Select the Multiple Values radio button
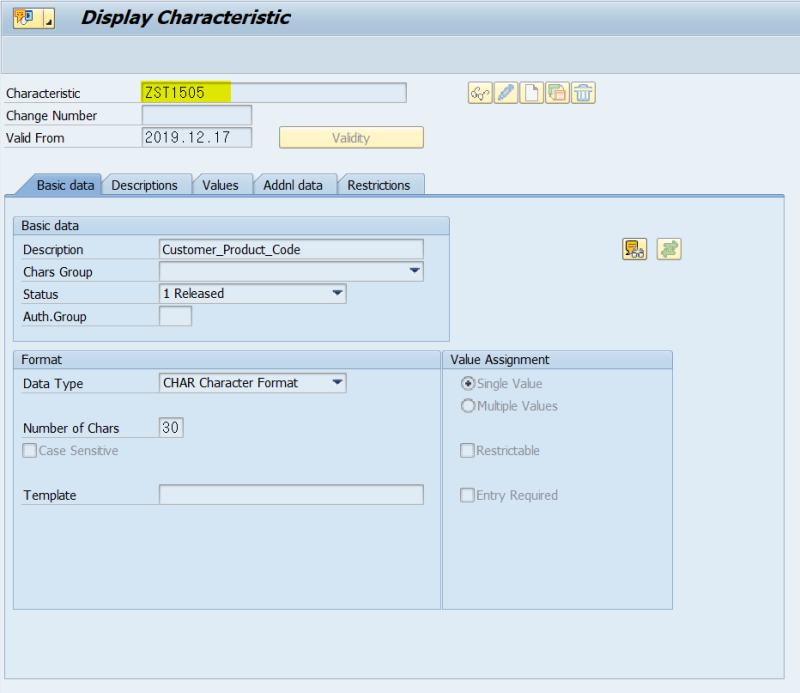The width and height of the screenshot is (800, 693). point(468,406)
